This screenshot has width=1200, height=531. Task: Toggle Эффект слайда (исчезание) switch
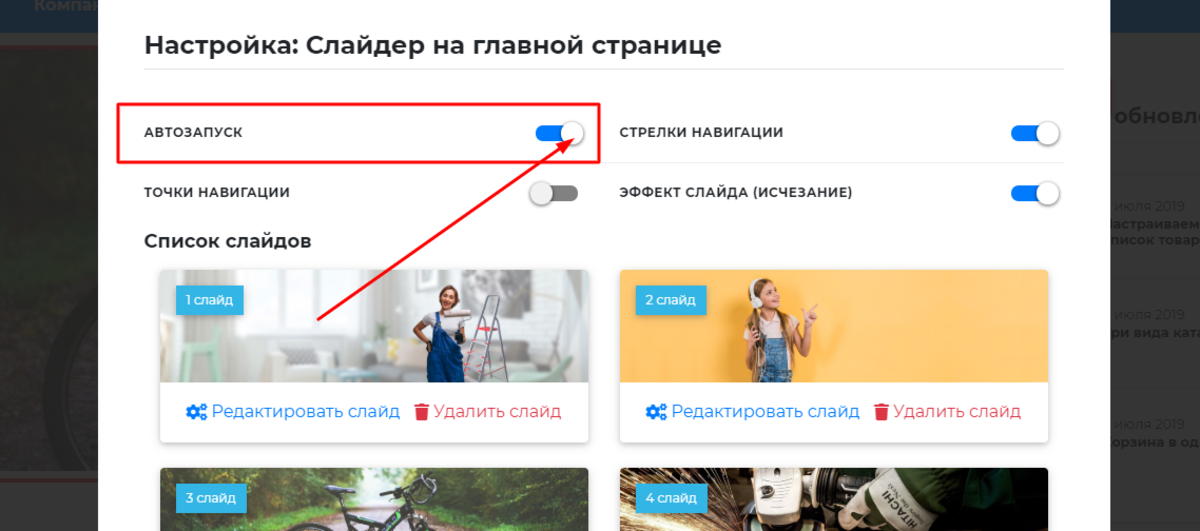(x=1035, y=193)
